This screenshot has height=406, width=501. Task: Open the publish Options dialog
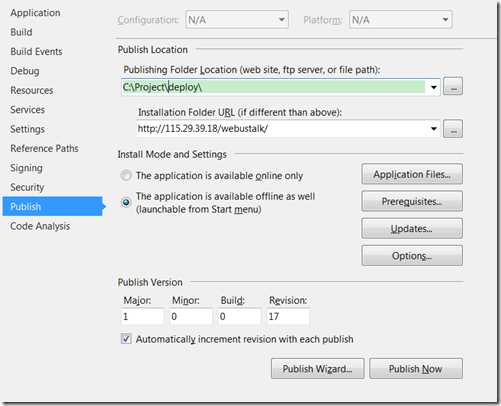pos(412,256)
